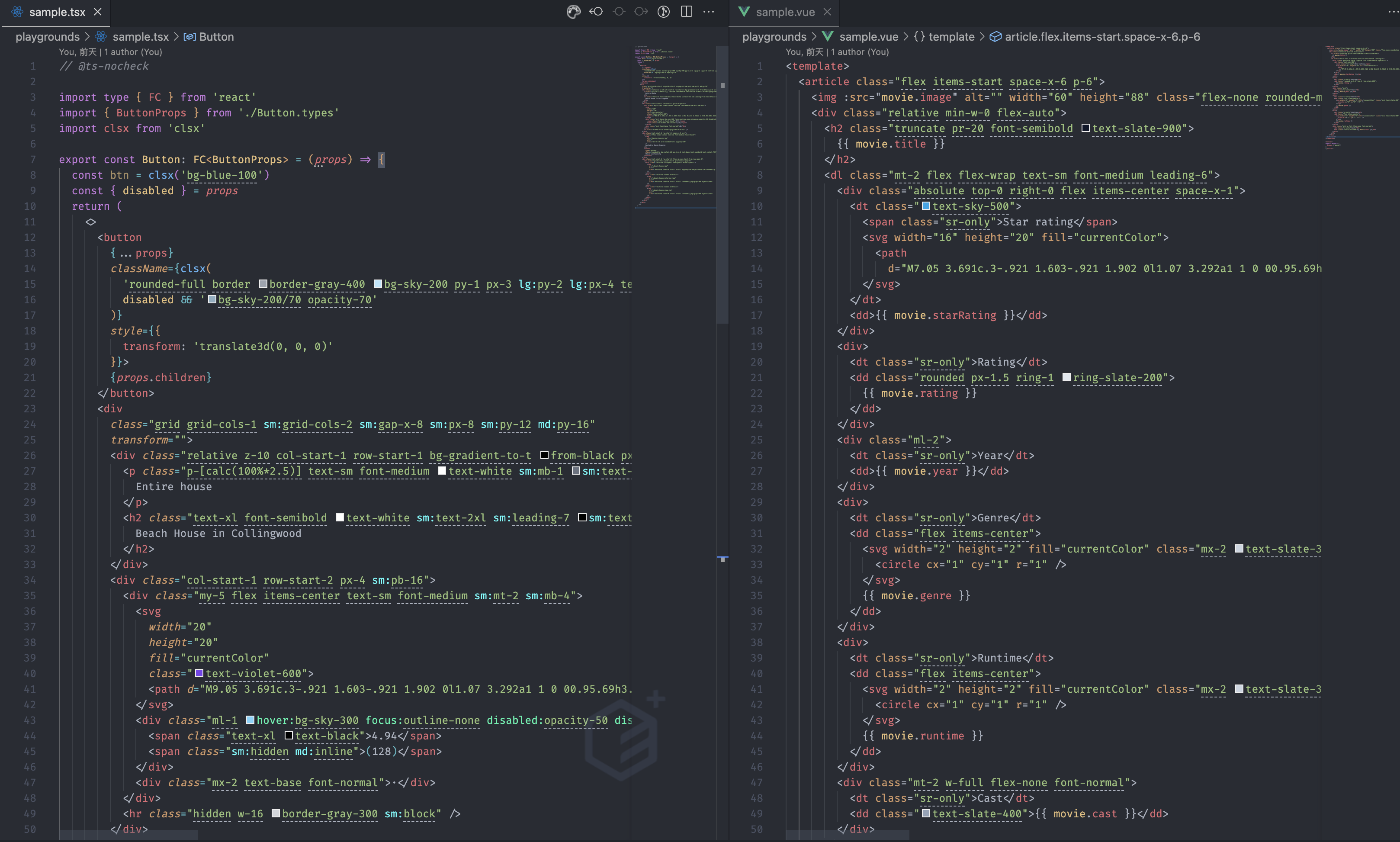1400x842 pixels.
Task: Click the next change arrow-circle icon
Action: (x=641, y=12)
